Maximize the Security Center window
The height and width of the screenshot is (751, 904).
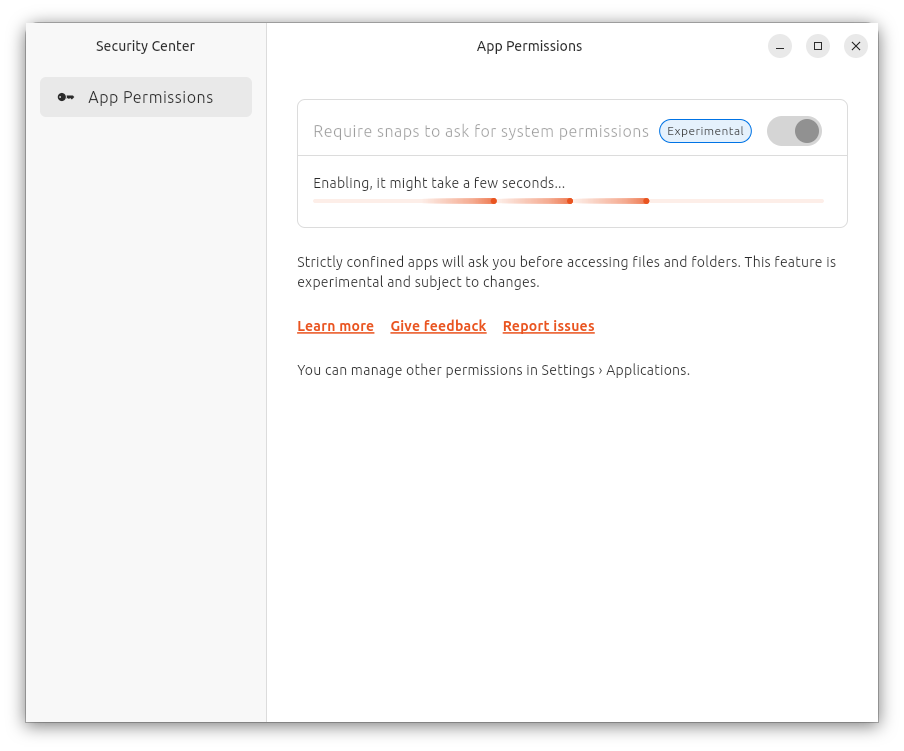coord(818,46)
